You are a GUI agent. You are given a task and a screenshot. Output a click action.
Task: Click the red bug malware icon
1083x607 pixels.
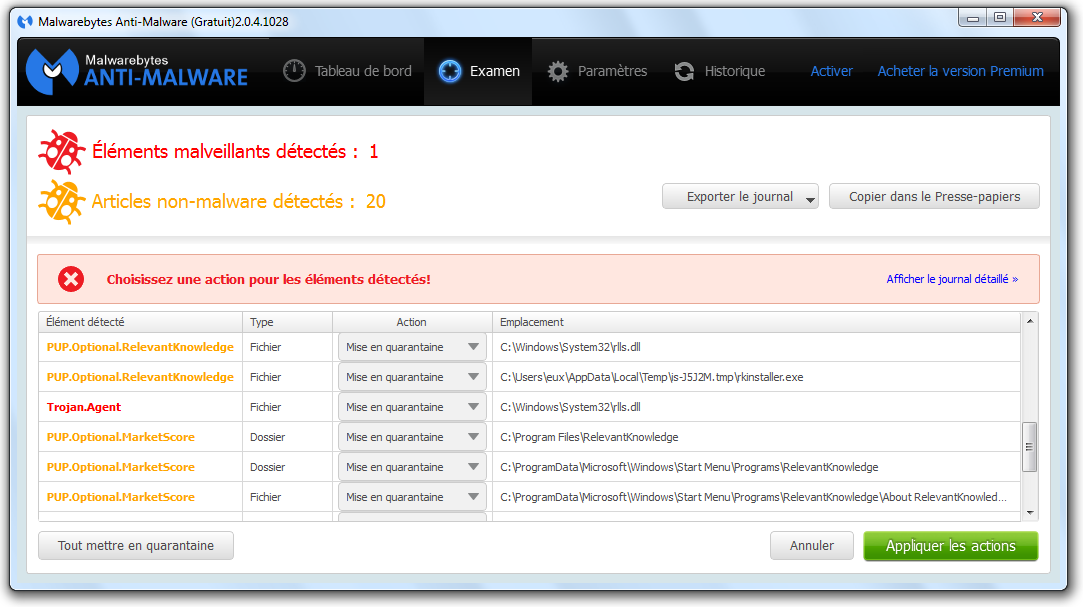[x=61, y=151]
